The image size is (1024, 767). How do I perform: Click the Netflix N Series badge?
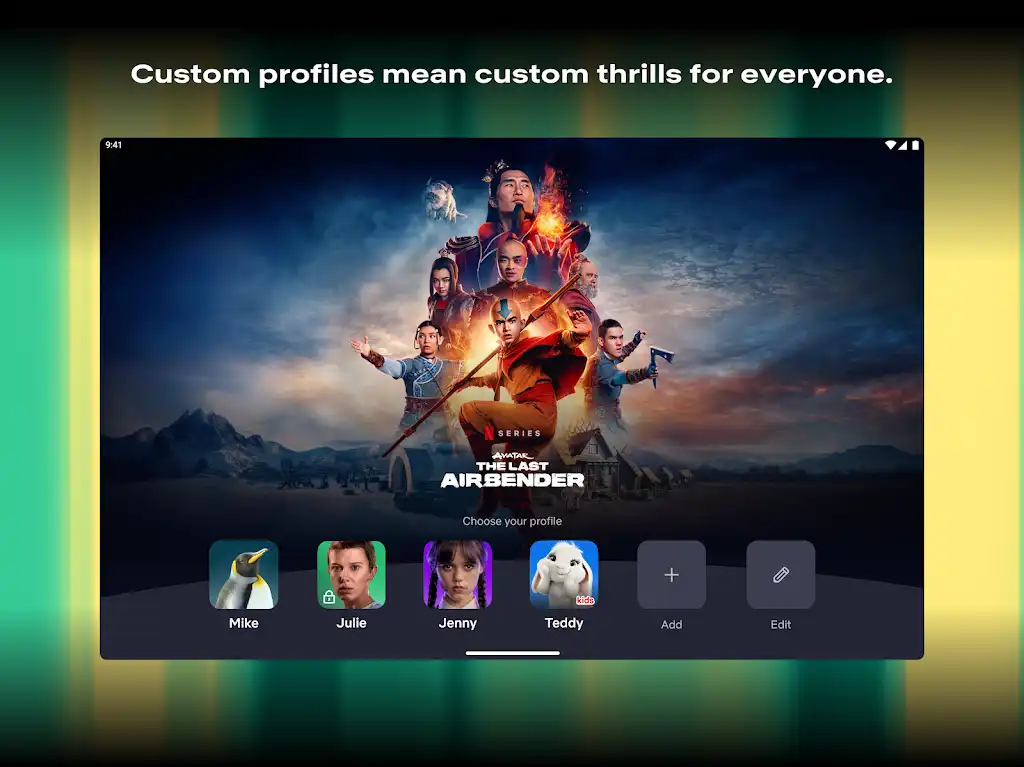(513, 432)
